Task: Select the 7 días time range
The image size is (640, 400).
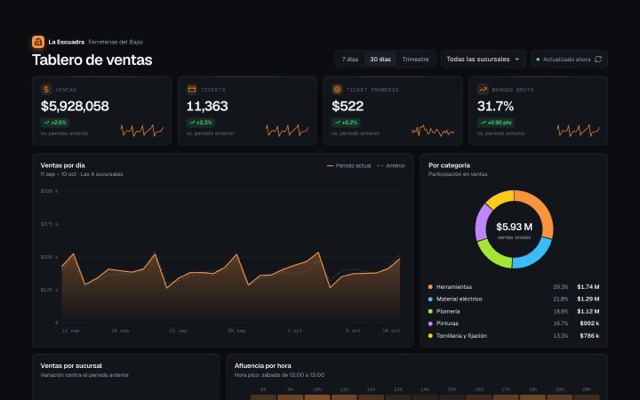Action: pos(350,59)
